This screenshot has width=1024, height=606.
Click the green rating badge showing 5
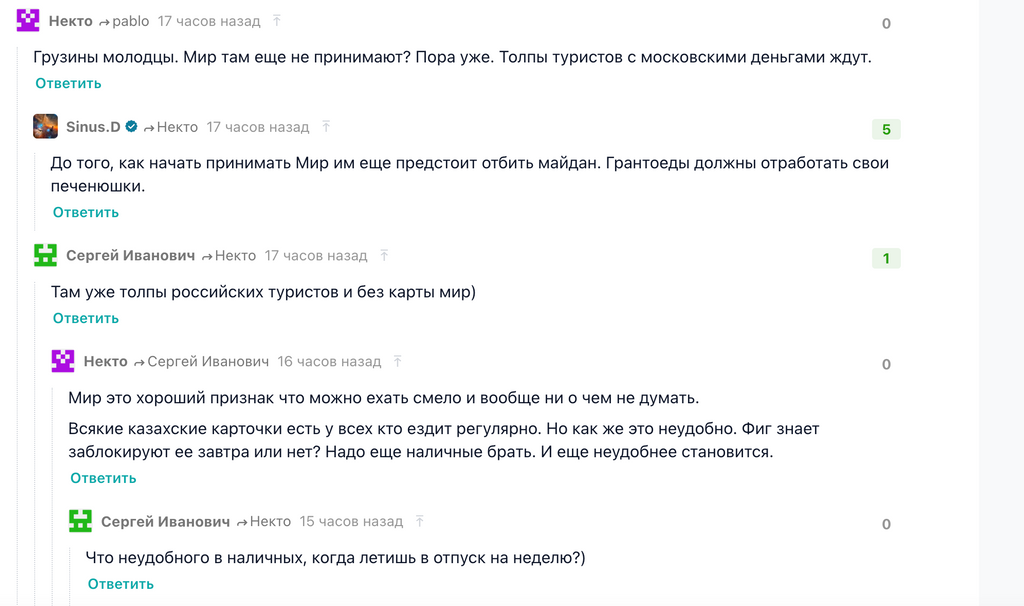coord(885,130)
